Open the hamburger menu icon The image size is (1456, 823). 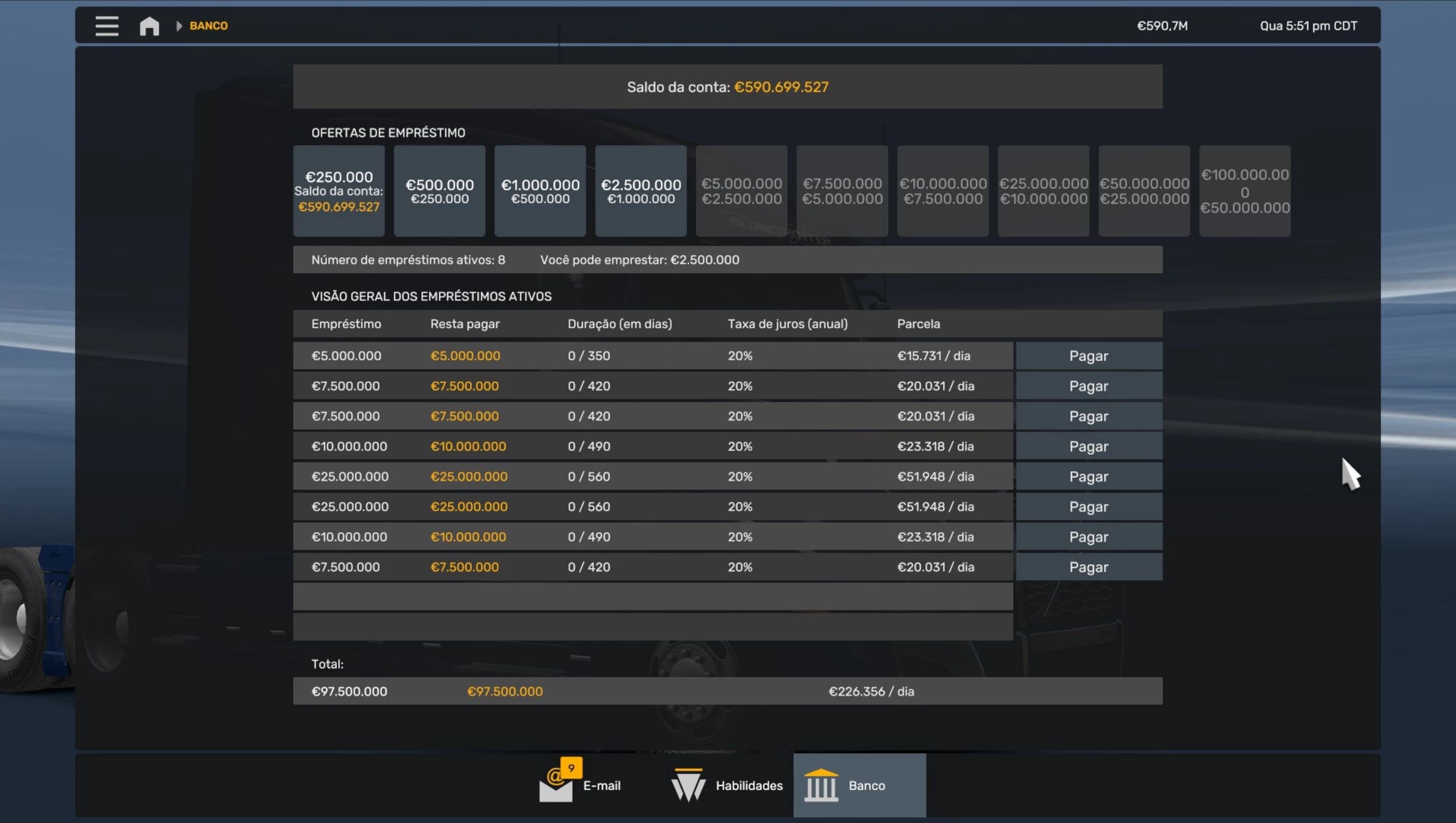106,26
